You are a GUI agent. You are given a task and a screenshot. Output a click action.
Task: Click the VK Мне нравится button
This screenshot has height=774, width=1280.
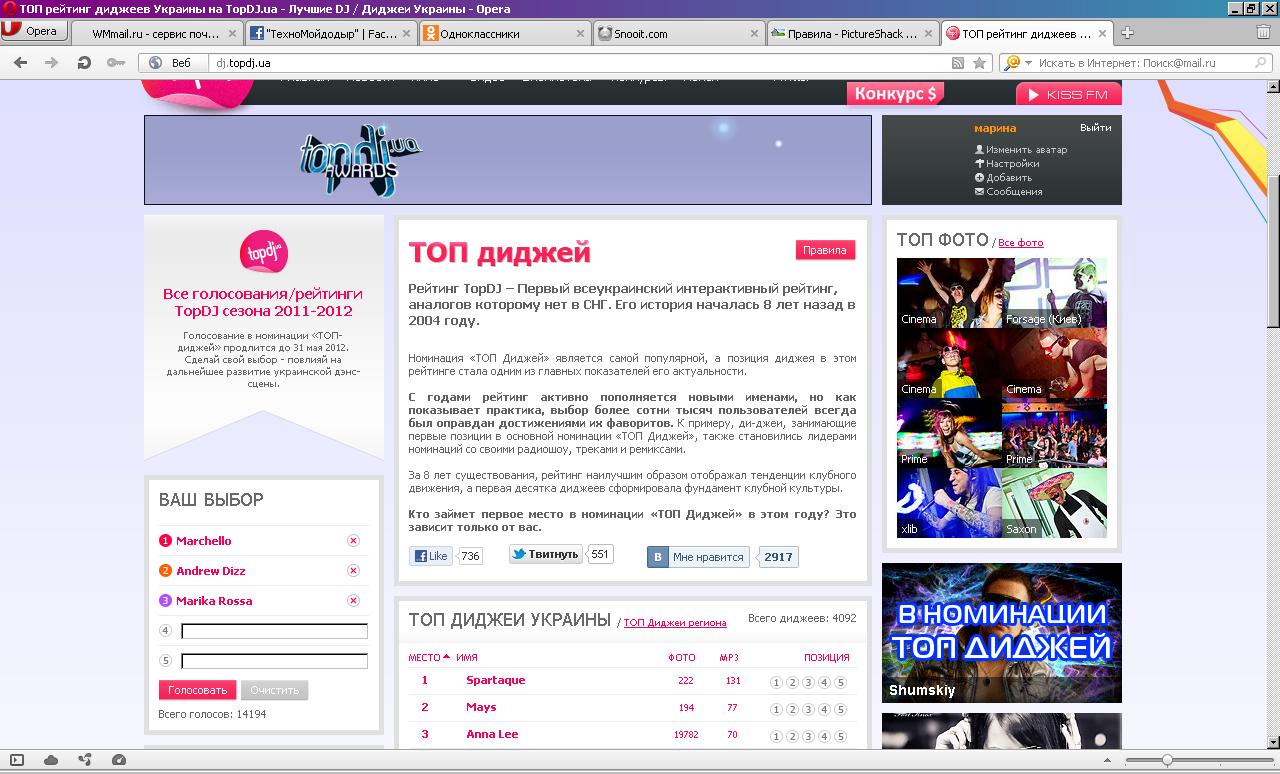700,557
